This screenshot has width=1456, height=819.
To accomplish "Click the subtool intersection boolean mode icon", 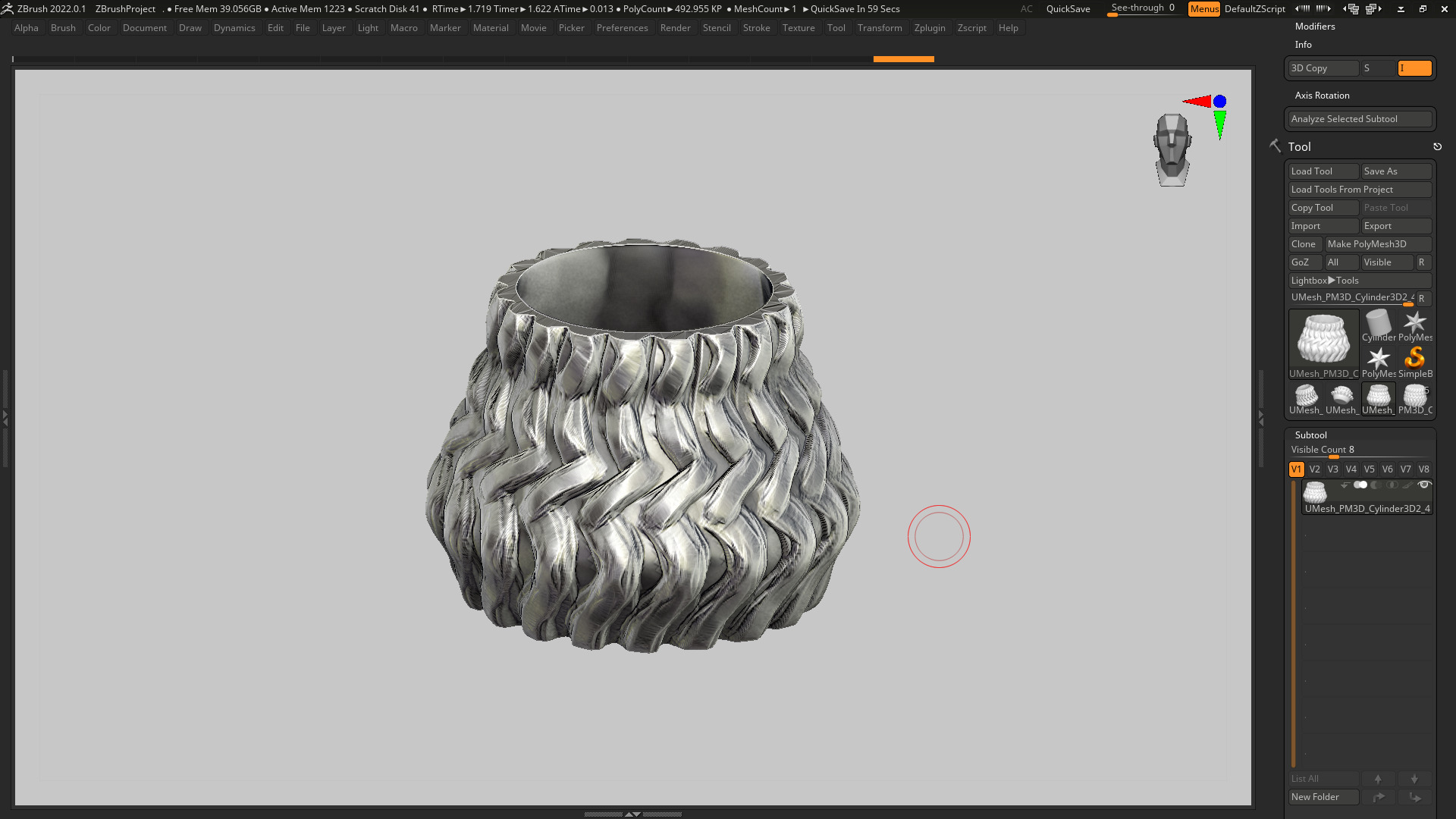I will tap(1392, 485).
